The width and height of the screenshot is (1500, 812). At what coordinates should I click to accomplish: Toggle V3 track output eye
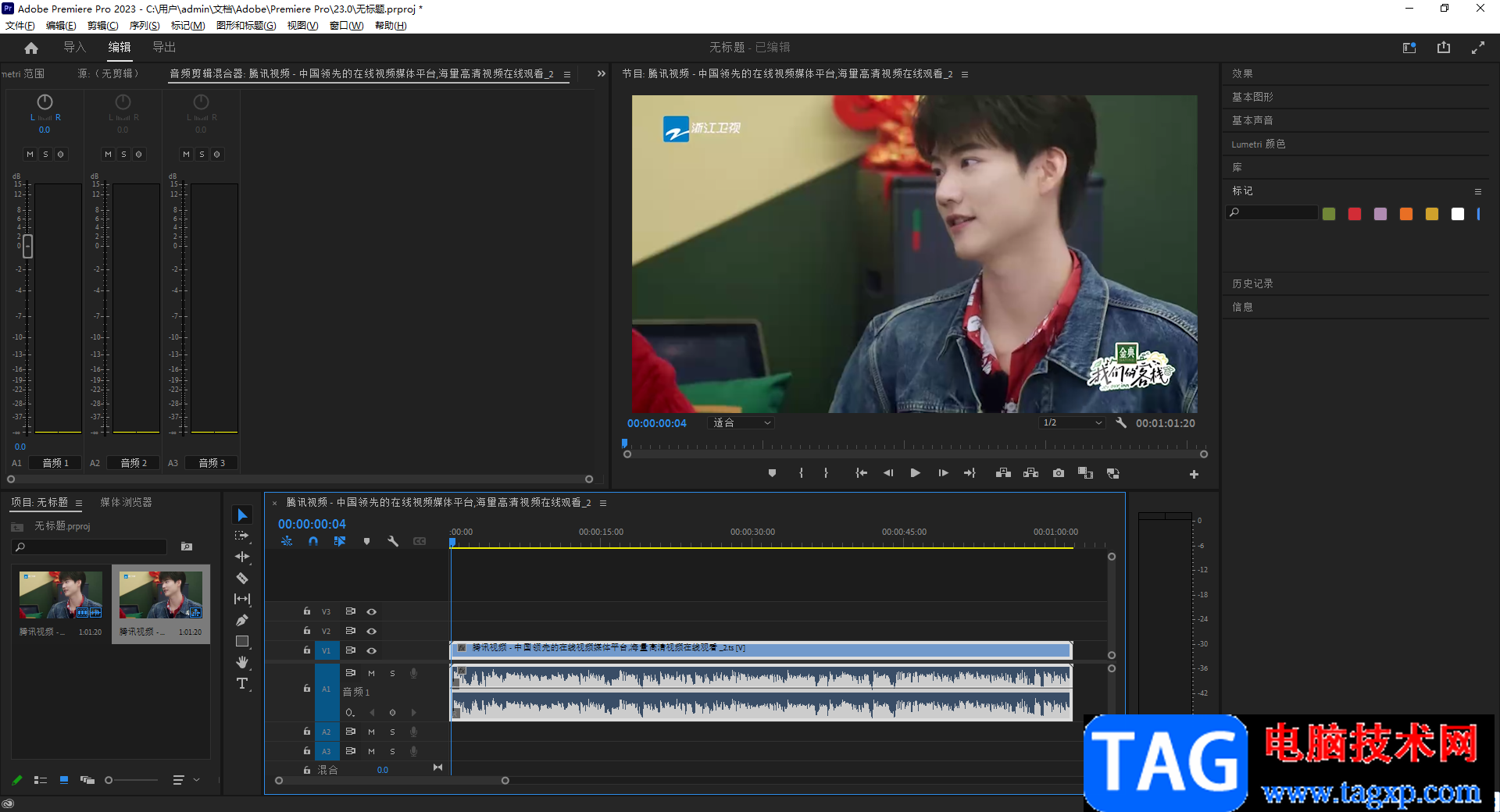tap(372, 611)
